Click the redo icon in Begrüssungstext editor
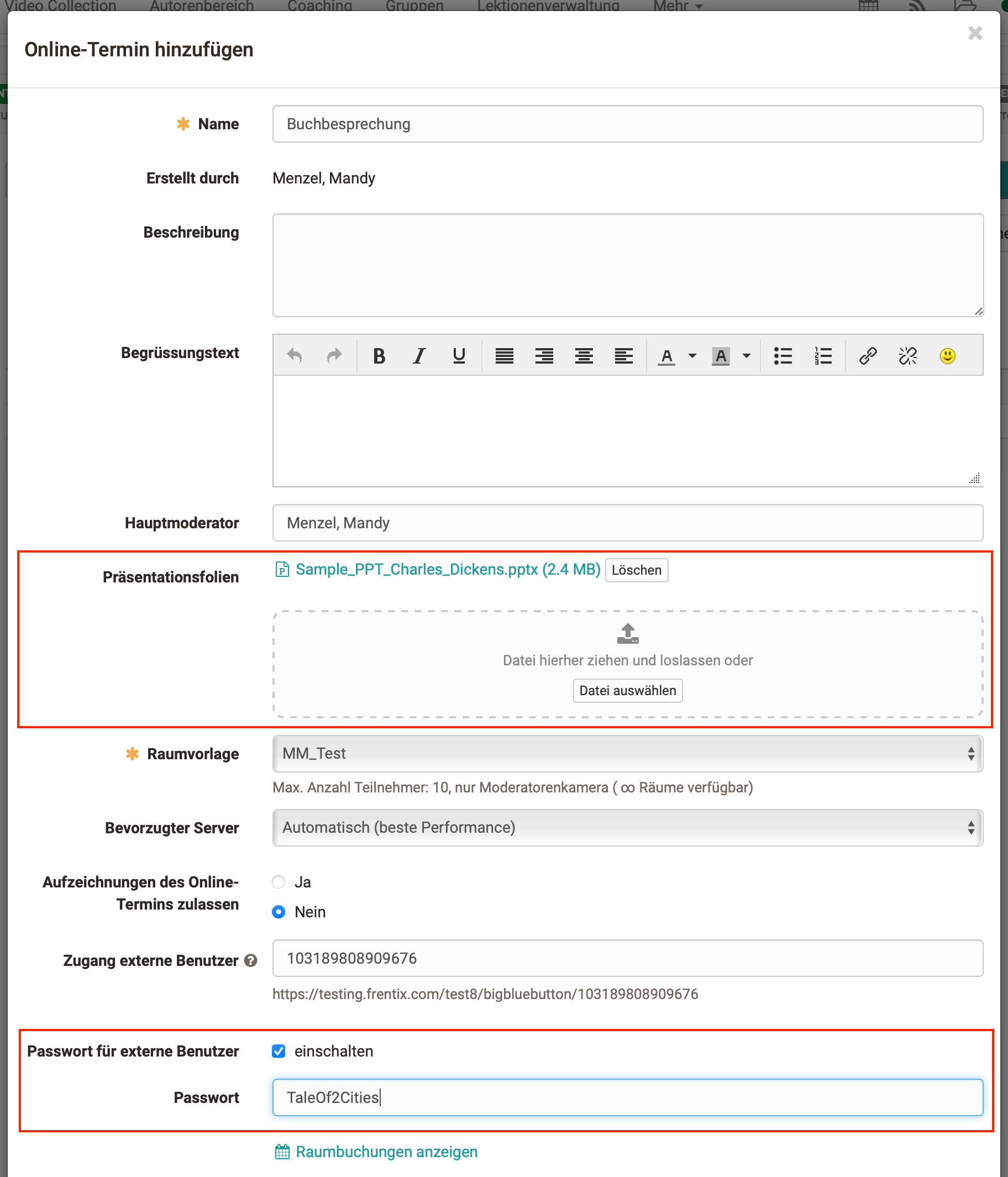This screenshot has width=1008, height=1177. pyautogui.click(x=334, y=356)
